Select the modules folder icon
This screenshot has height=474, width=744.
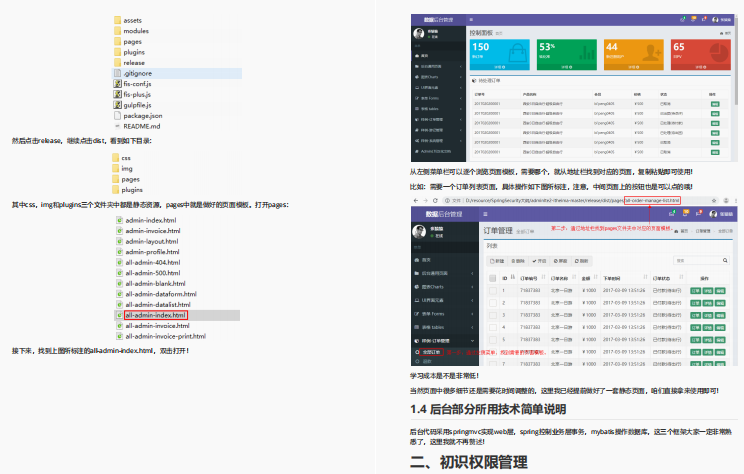117,30
